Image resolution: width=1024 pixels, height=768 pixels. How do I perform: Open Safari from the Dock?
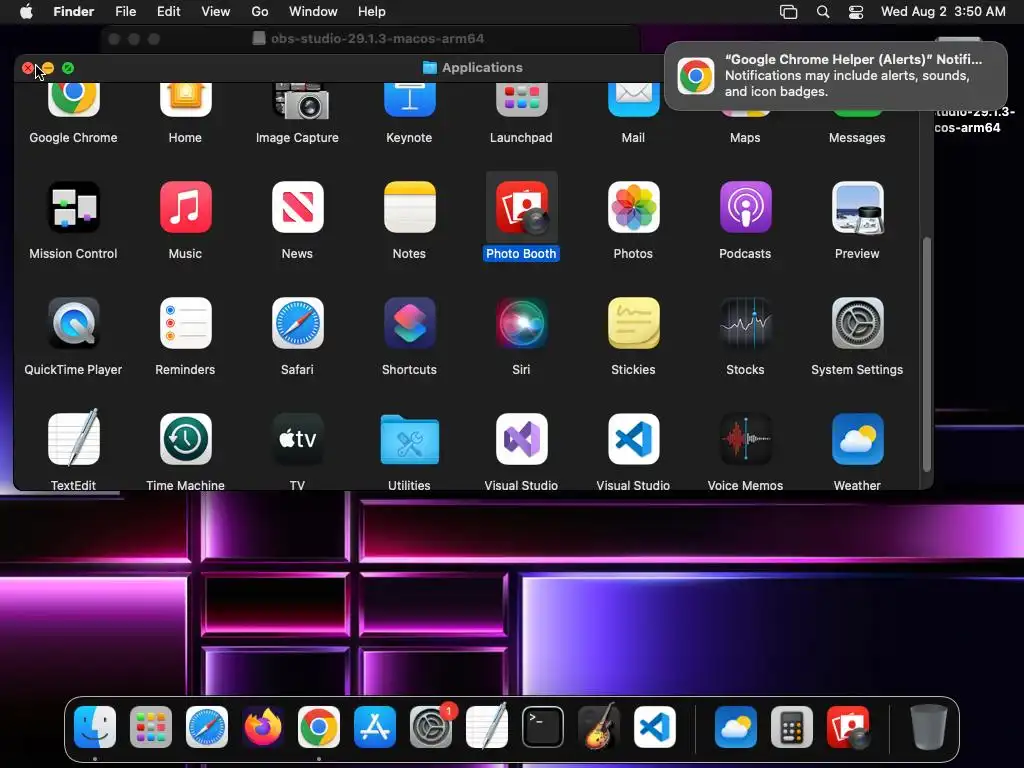coord(207,727)
